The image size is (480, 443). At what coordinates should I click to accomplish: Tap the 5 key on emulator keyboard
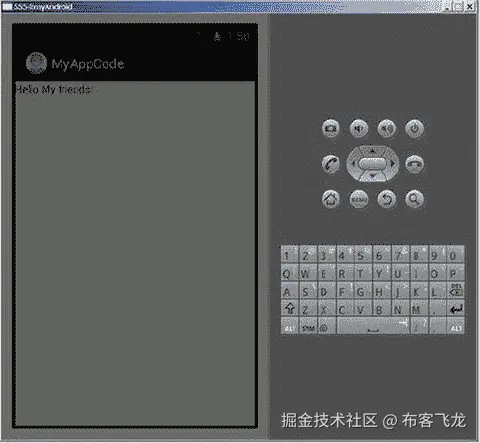(364, 255)
